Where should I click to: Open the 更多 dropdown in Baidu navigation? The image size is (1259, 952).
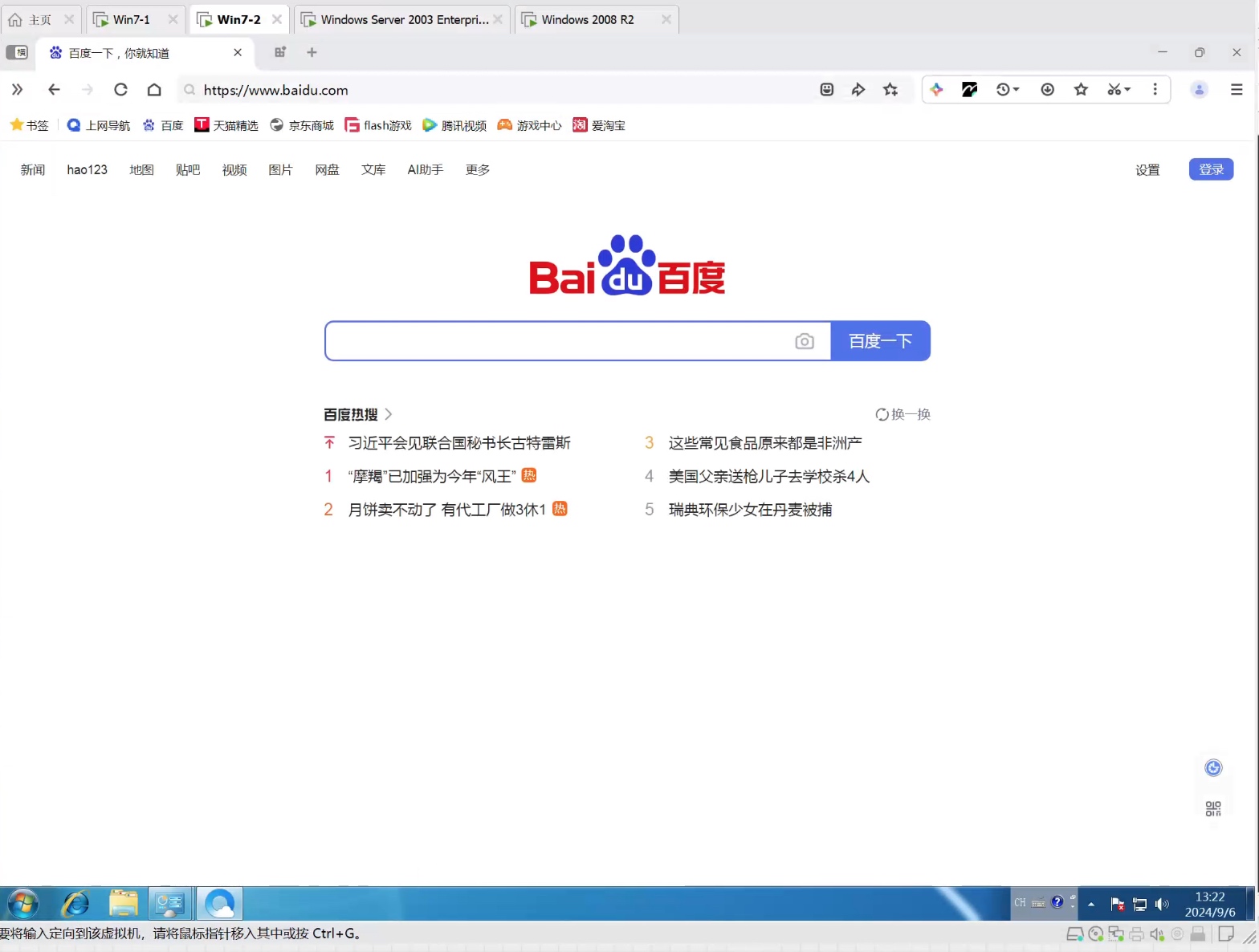pos(478,170)
